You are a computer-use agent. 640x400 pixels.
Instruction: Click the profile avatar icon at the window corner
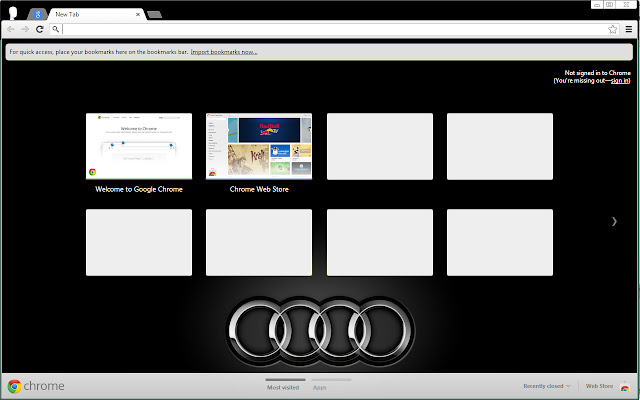point(13,13)
